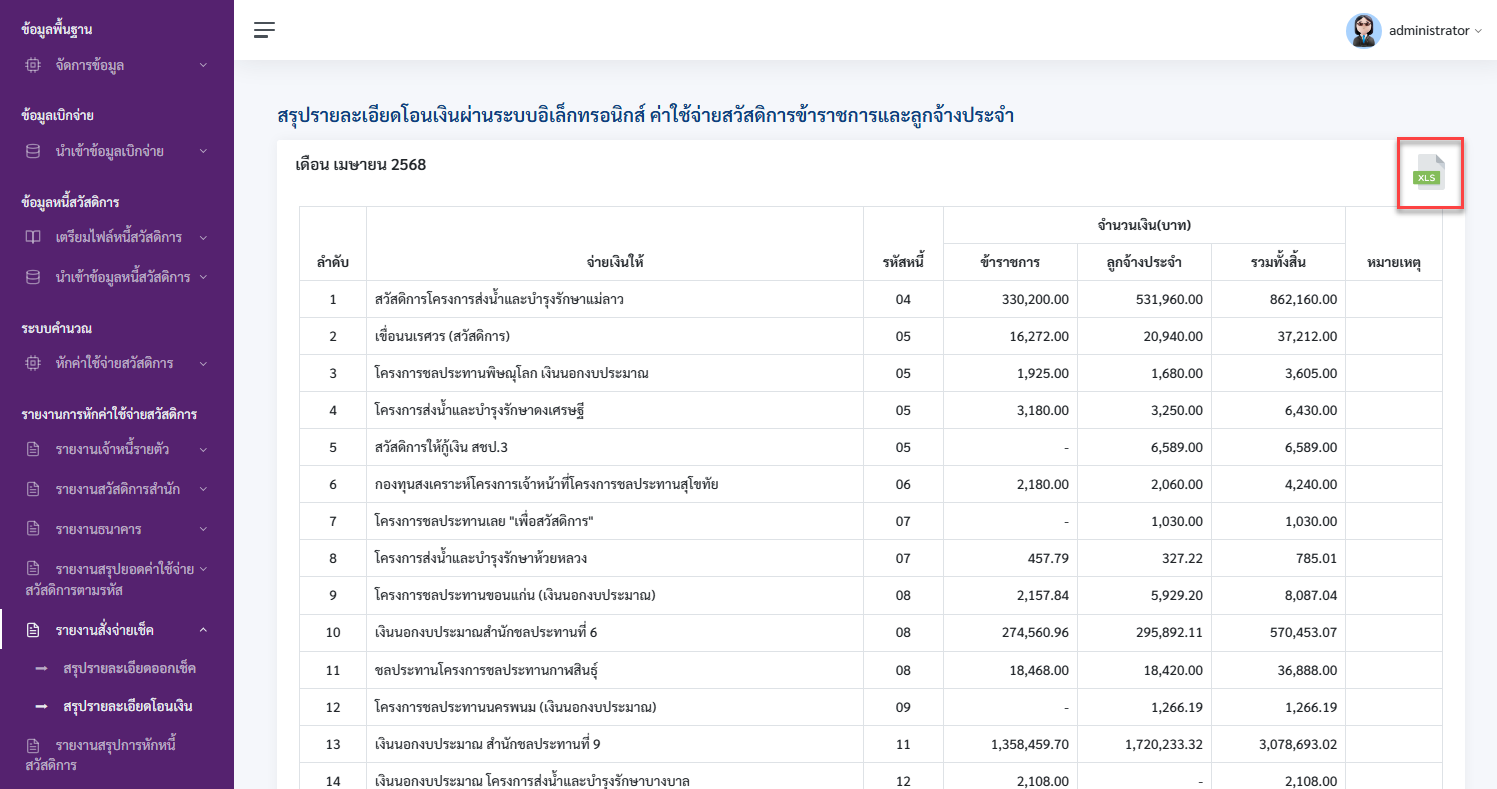This screenshot has height=789, width=1497.
Task: Toggle the sidebar with the hamburger icon
Action: (x=264, y=30)
